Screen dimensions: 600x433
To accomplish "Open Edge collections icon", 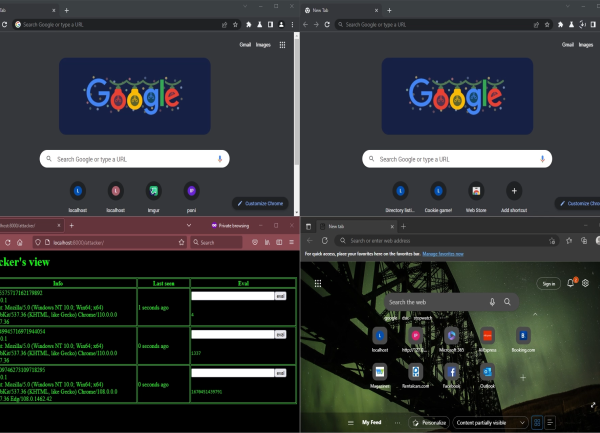I will (x=584, y=241).
